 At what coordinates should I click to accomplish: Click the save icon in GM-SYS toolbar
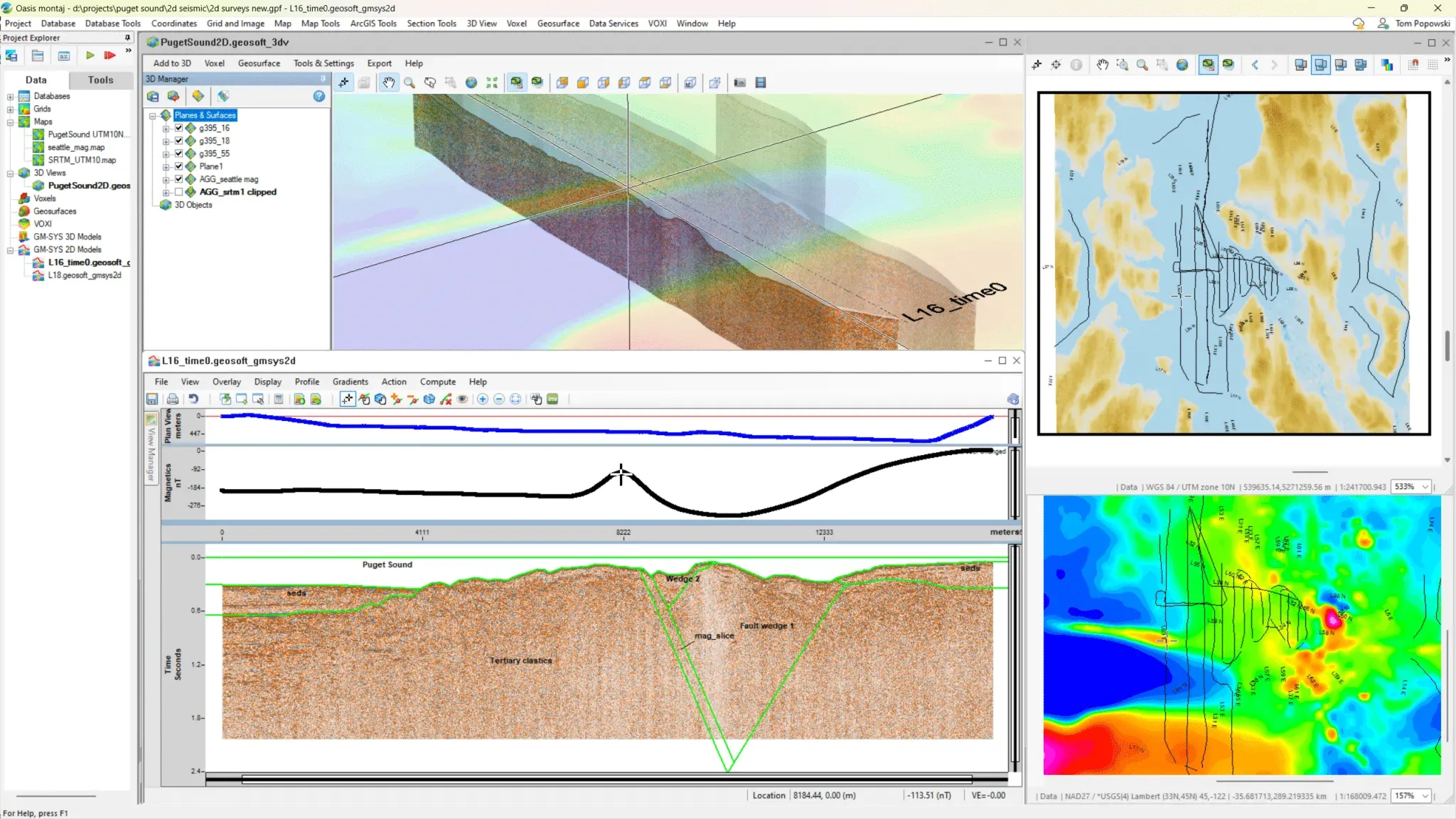pos(152,400)
